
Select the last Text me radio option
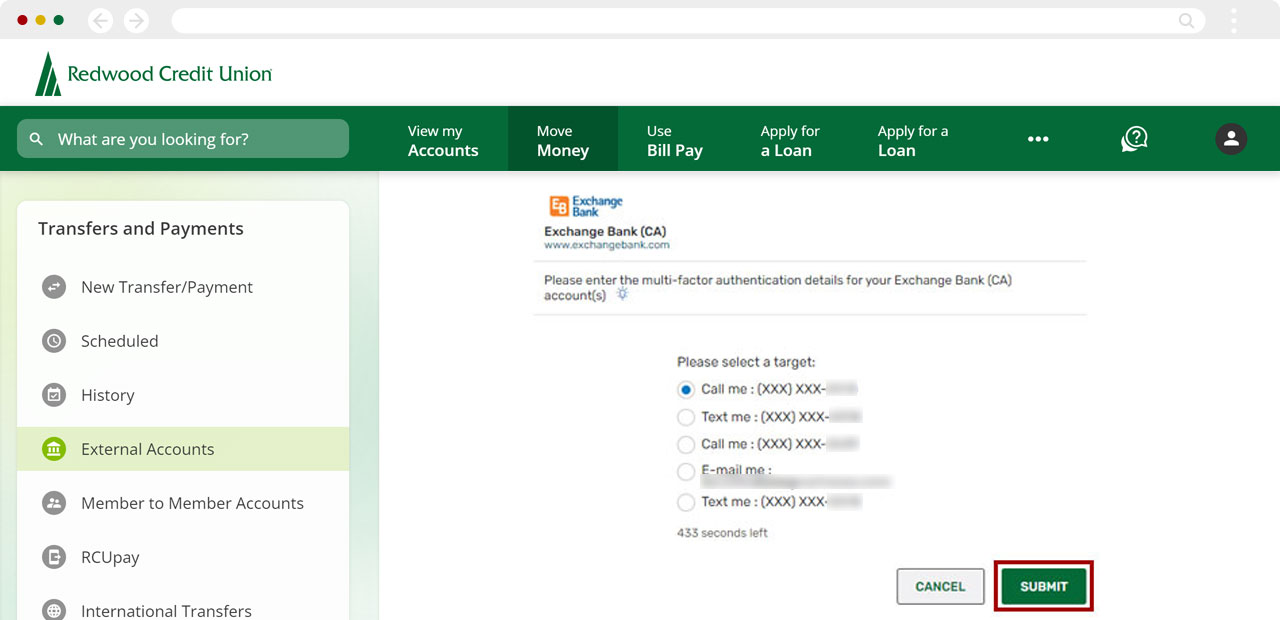(686, 502)
